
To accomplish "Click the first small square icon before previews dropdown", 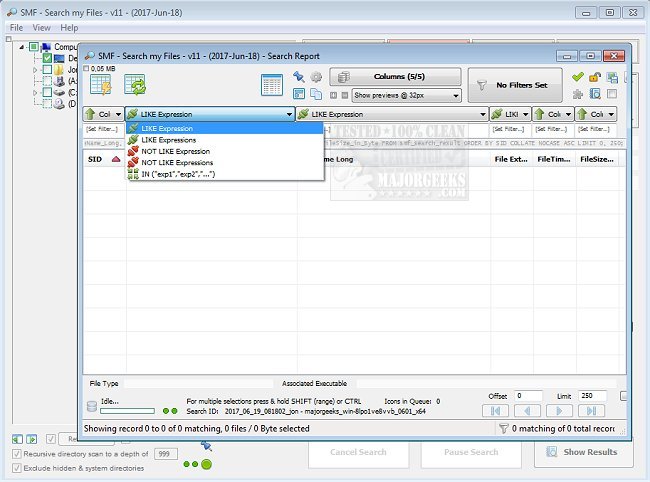I will tap(333, 95).
